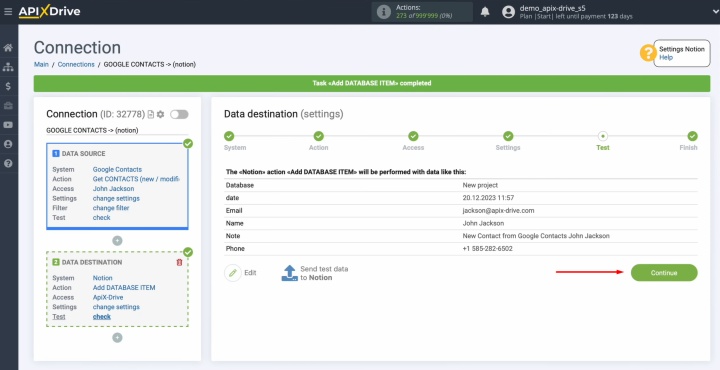Open connection settings gear icon
Image resolution: width=720 pixels, height=370 pixels.
point(160,114)
